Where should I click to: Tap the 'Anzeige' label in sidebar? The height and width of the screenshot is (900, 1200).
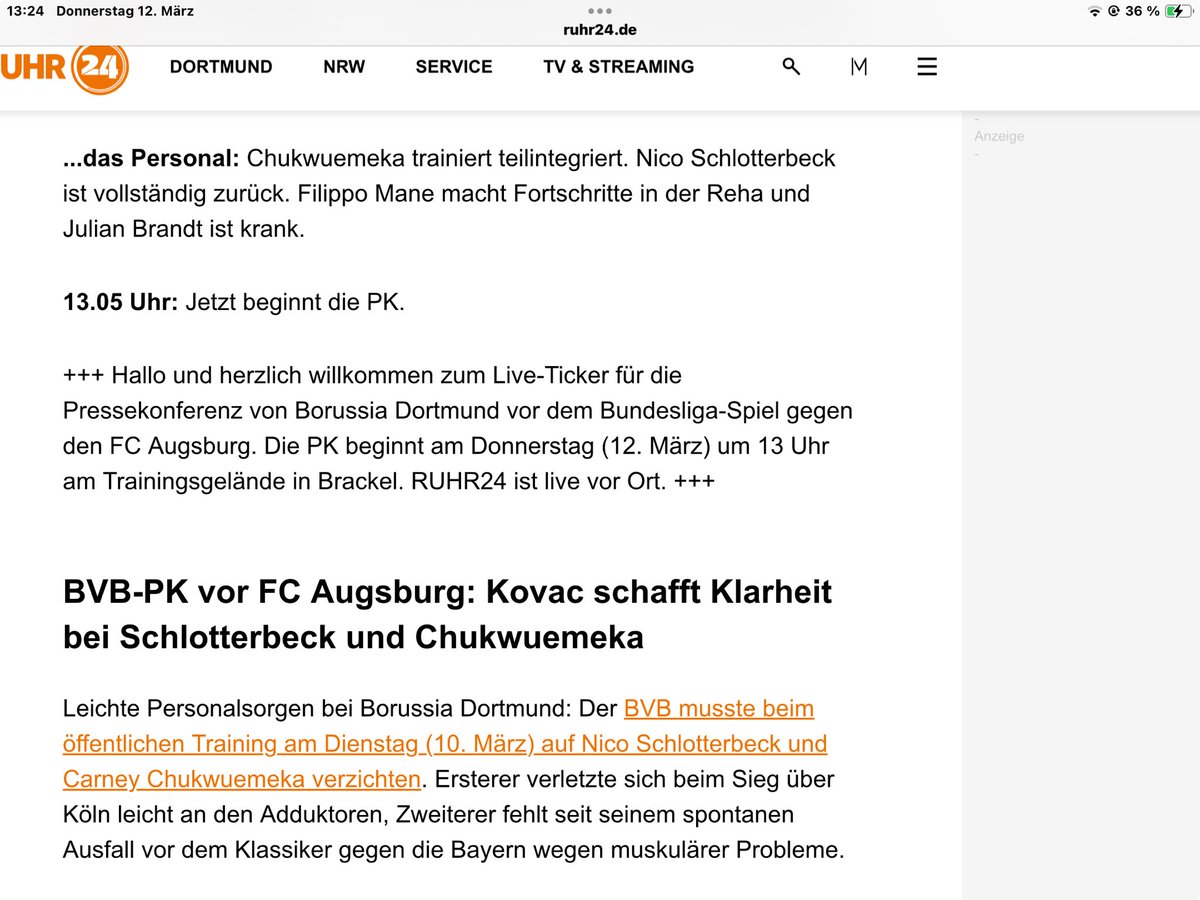pos(999,136)
